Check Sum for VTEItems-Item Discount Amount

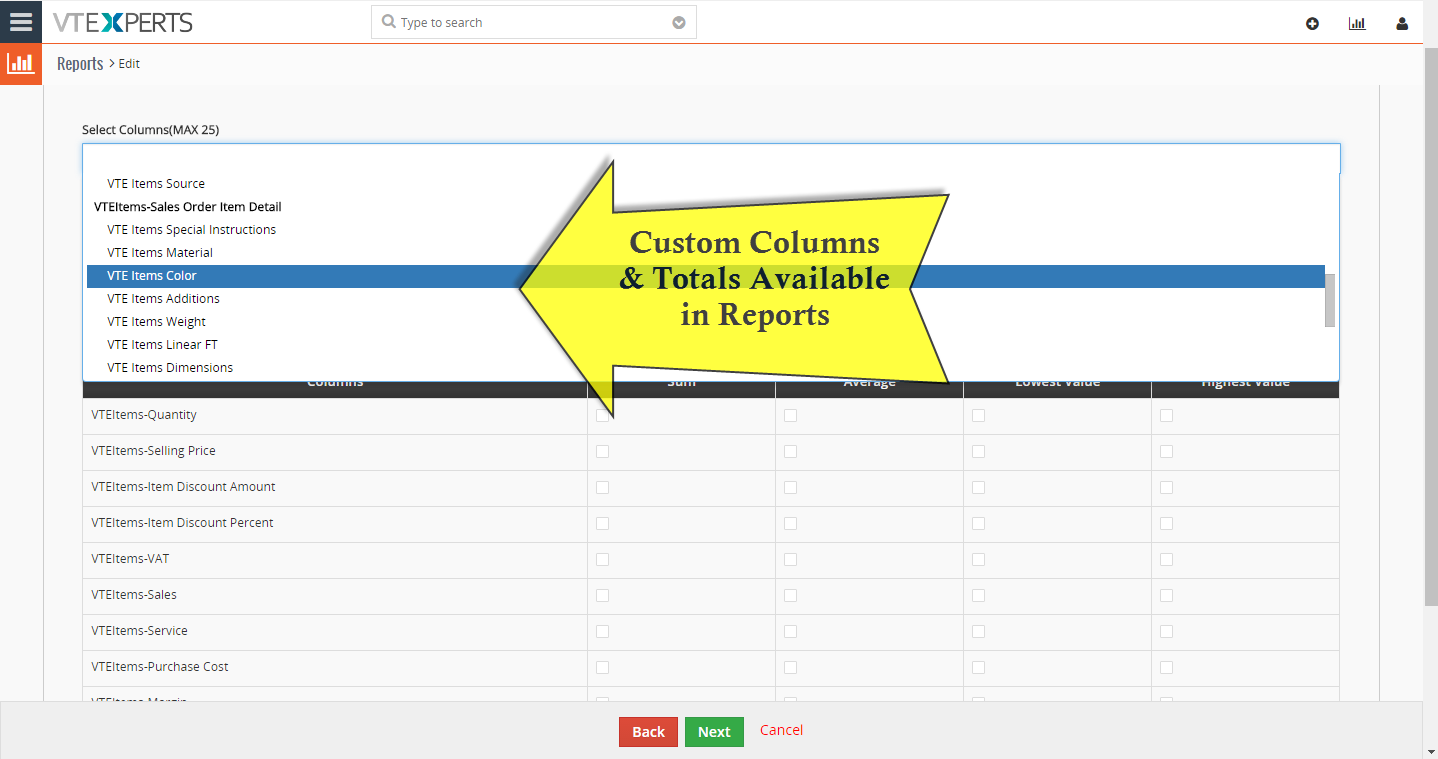[x=602, y=487]
